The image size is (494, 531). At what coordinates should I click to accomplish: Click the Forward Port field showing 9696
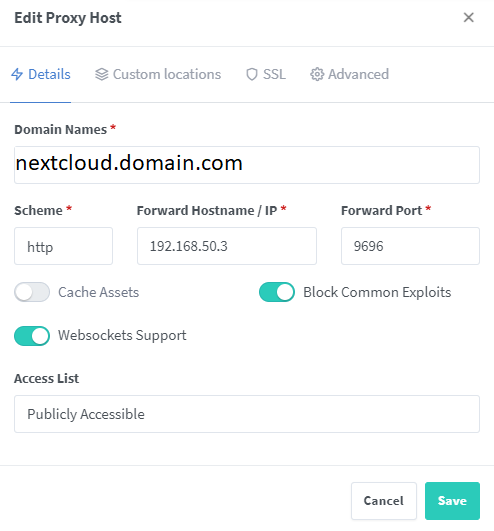pos(410,246)
